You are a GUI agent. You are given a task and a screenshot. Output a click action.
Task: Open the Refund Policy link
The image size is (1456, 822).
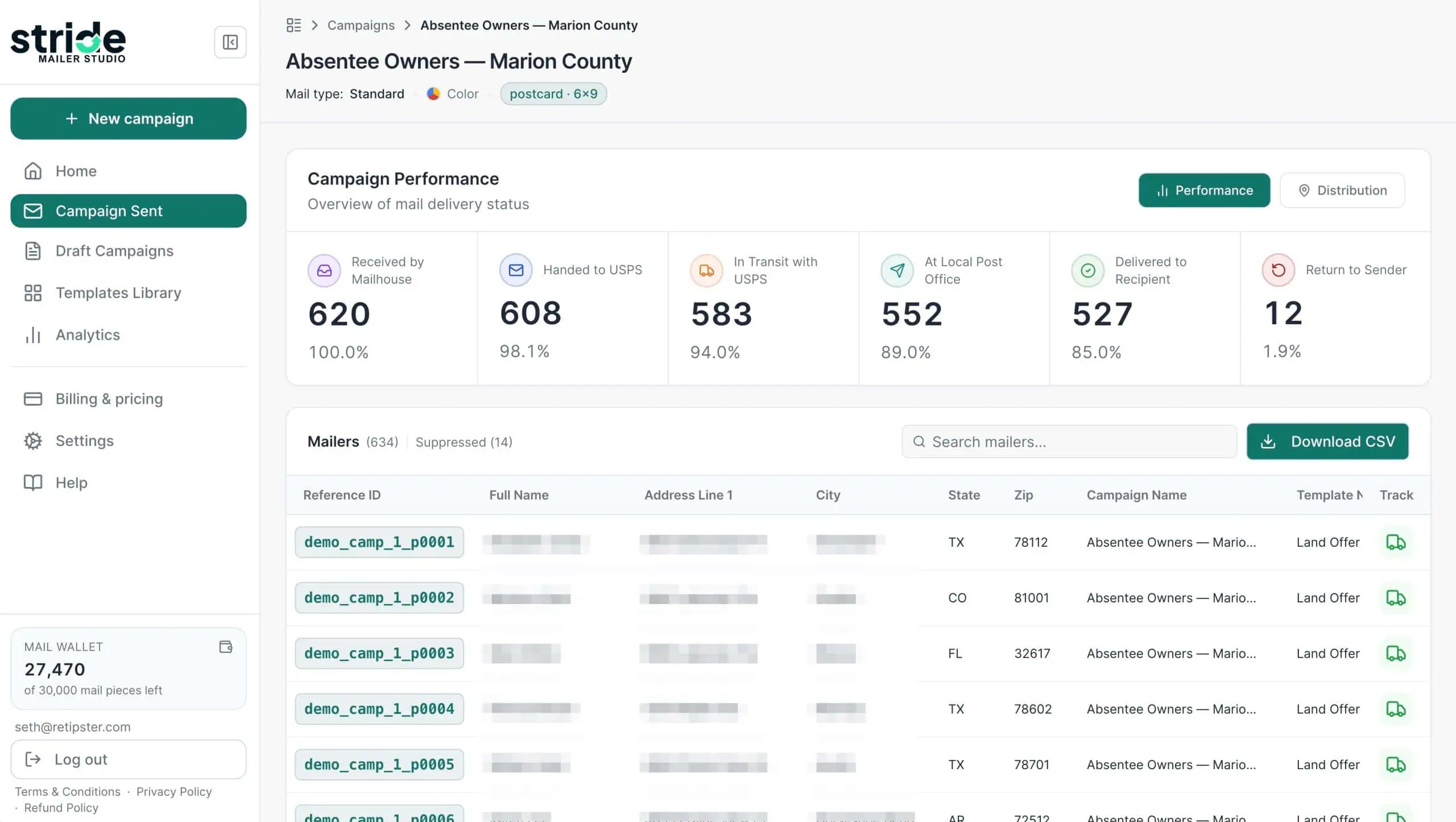click(61, 808)
